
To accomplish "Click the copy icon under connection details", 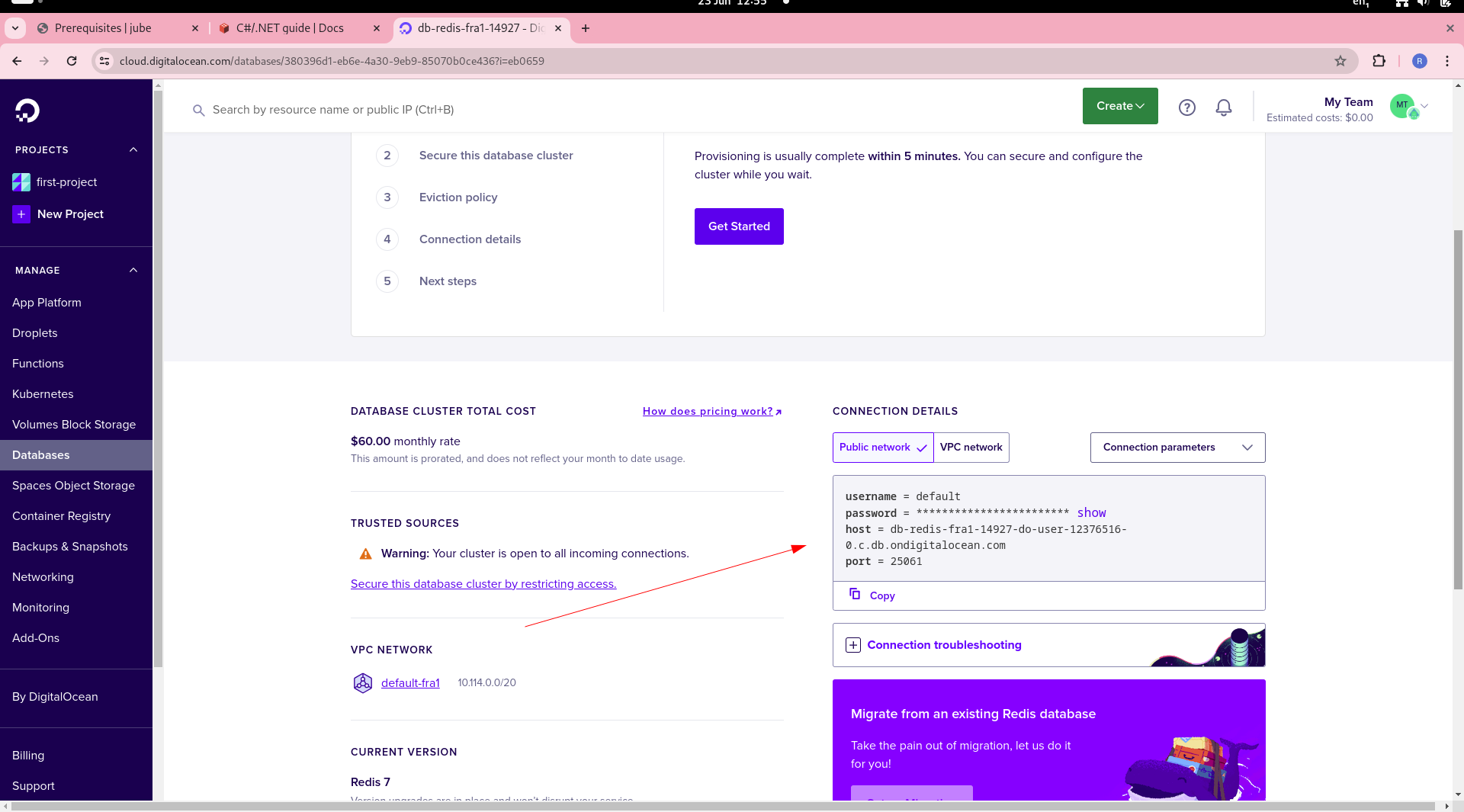I will point(855,594).
